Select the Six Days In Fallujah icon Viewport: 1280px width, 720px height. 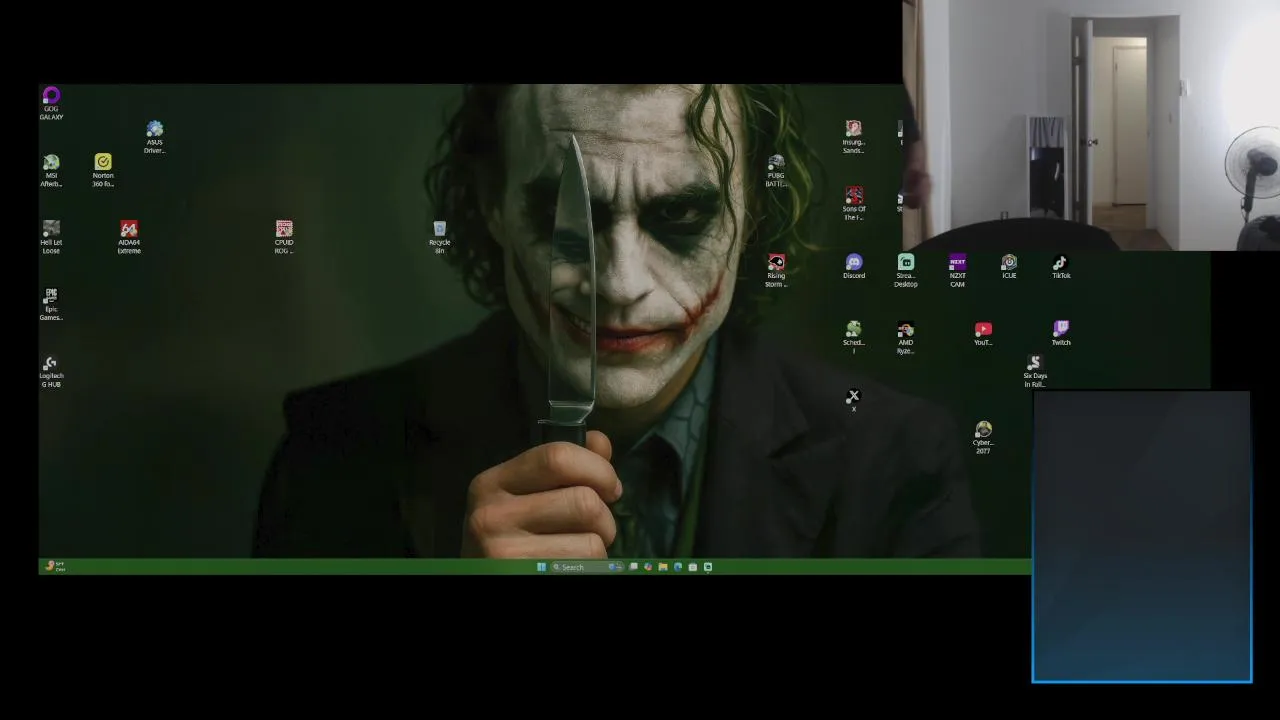tap(1035, 371)
